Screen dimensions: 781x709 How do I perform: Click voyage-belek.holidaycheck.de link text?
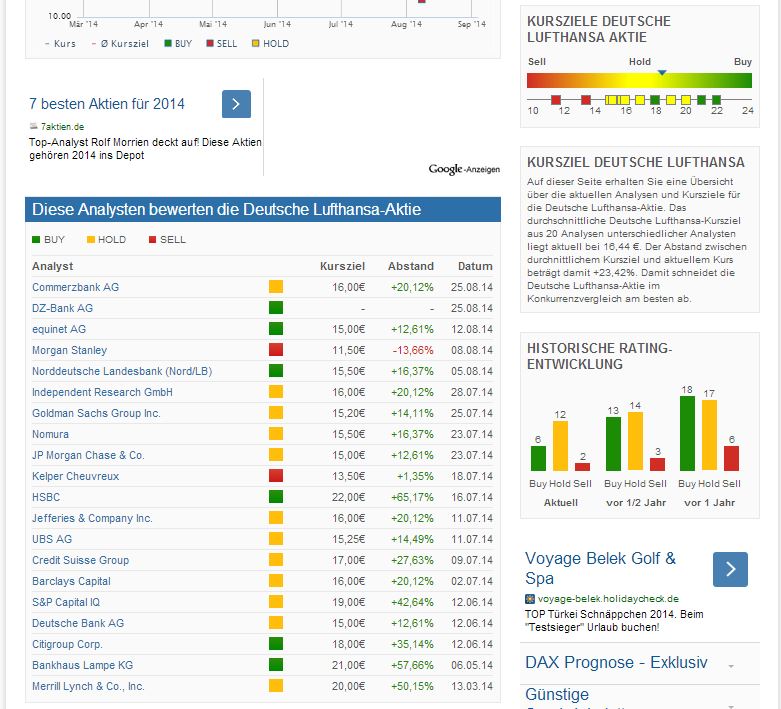coord(608,598)
